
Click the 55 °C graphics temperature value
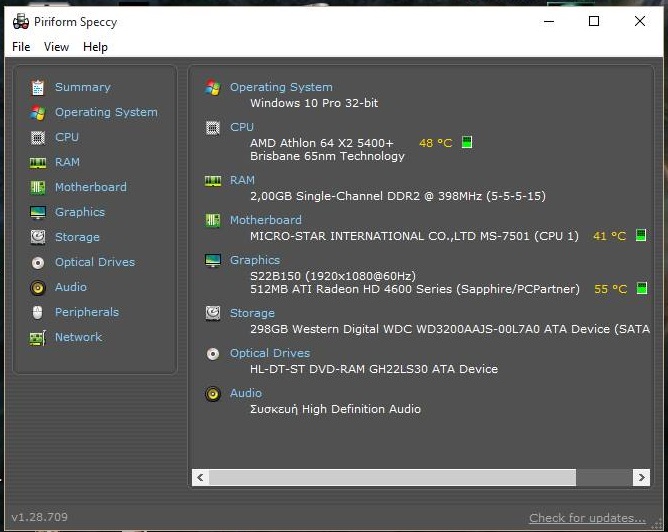610,289
